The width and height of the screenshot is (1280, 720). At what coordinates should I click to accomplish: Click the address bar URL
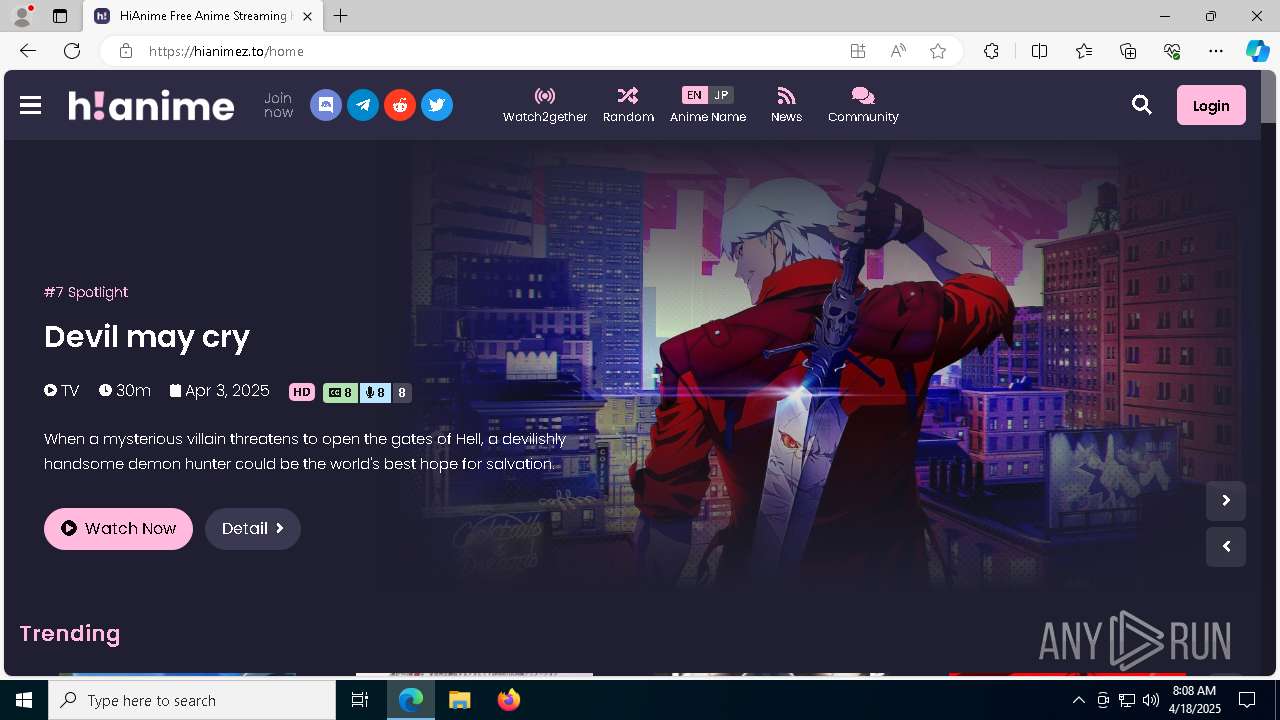coord(226,51)
